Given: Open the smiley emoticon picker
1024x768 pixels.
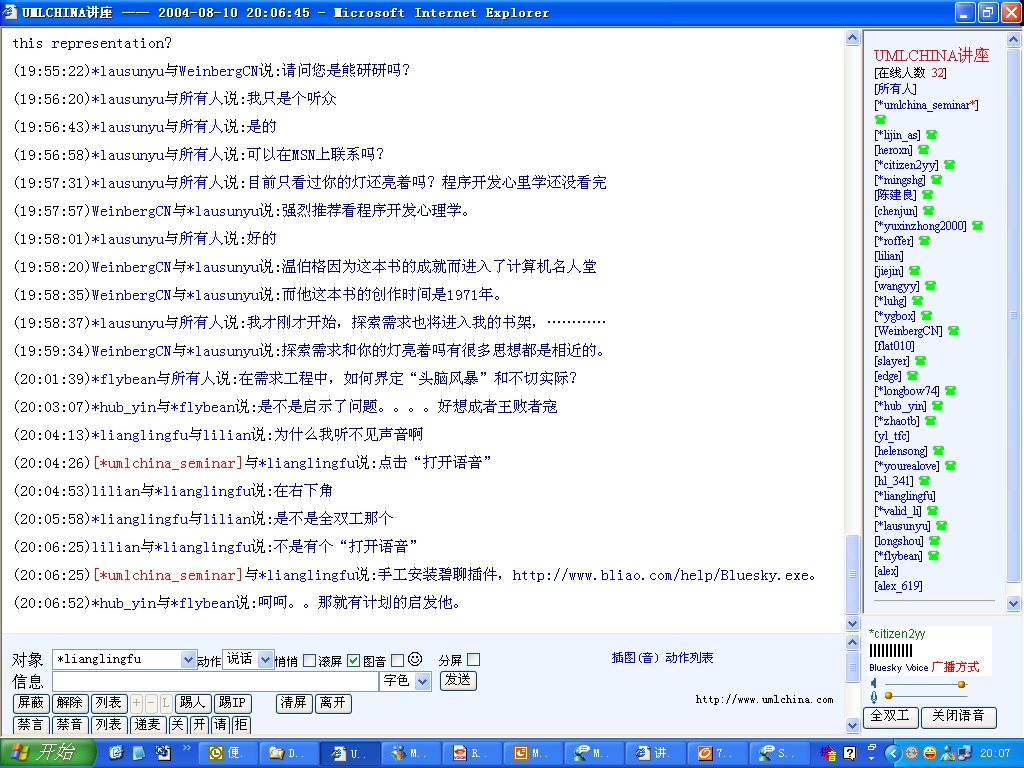Looking at the screenshot, I should click(x=415, y=660).
